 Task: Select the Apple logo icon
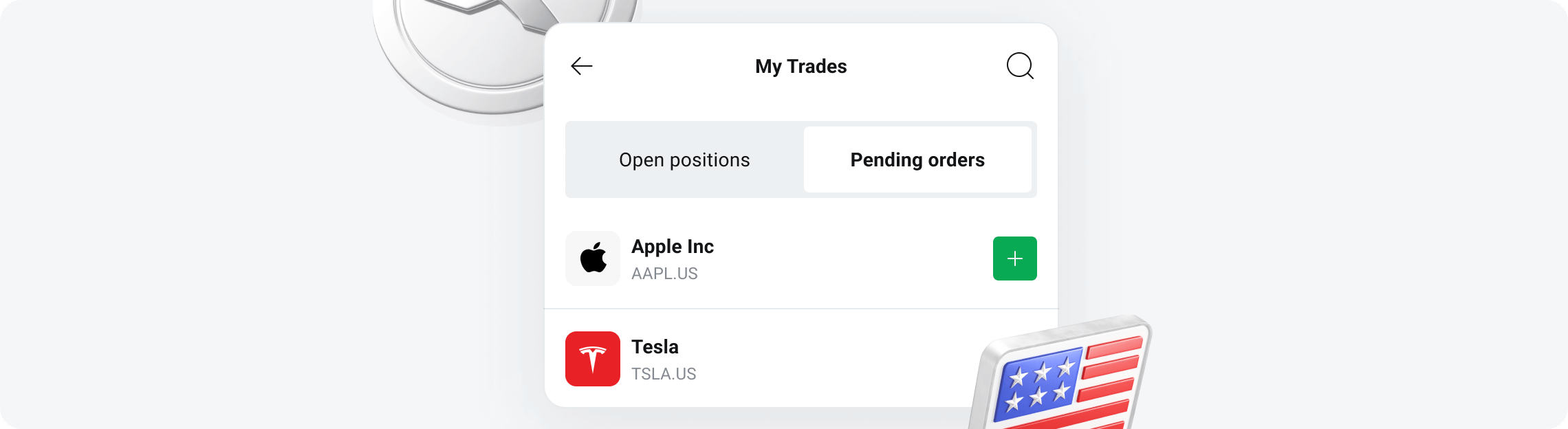593,258
